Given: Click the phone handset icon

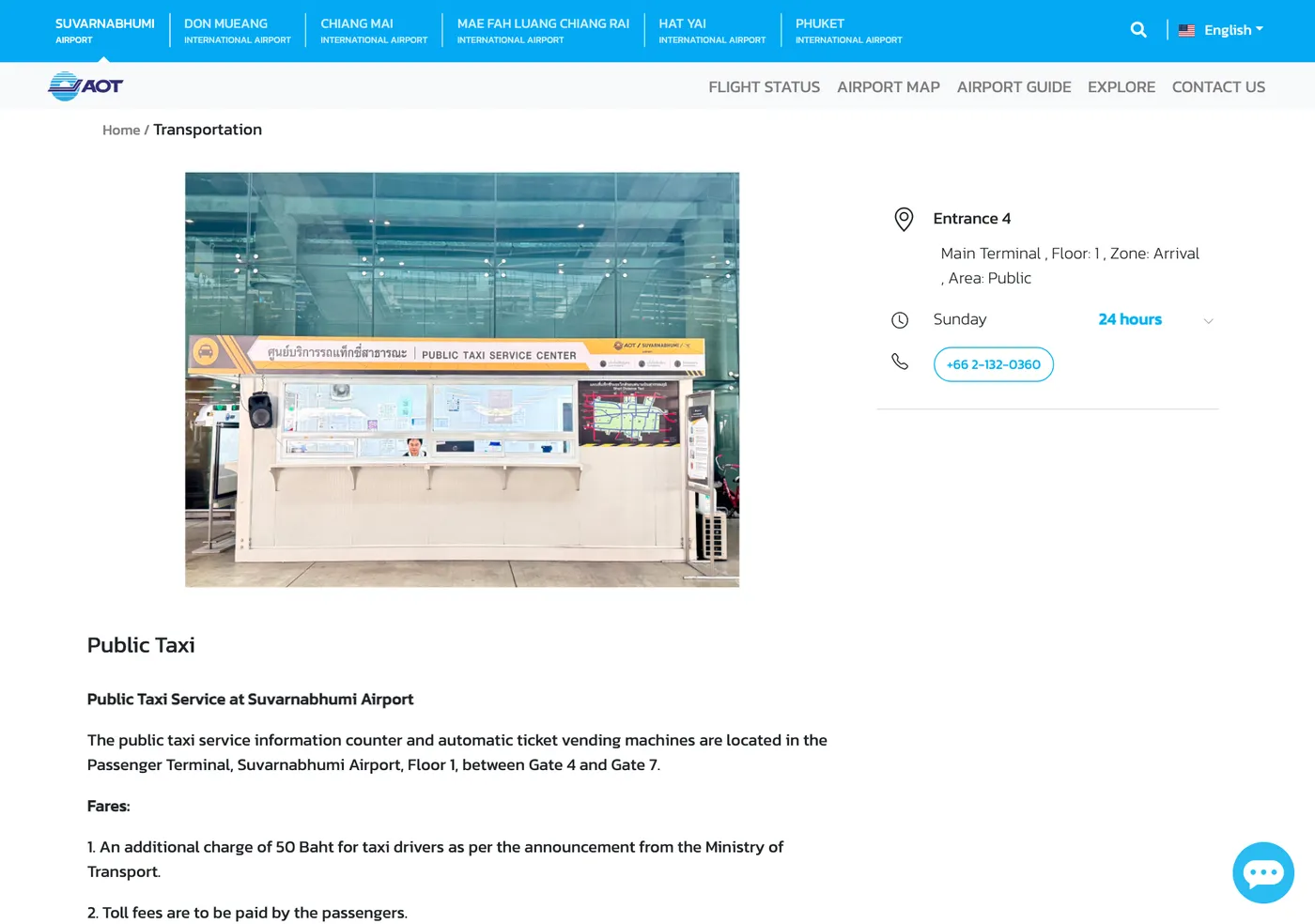Looking at the screenshot, I should click(x=900, y=362).
